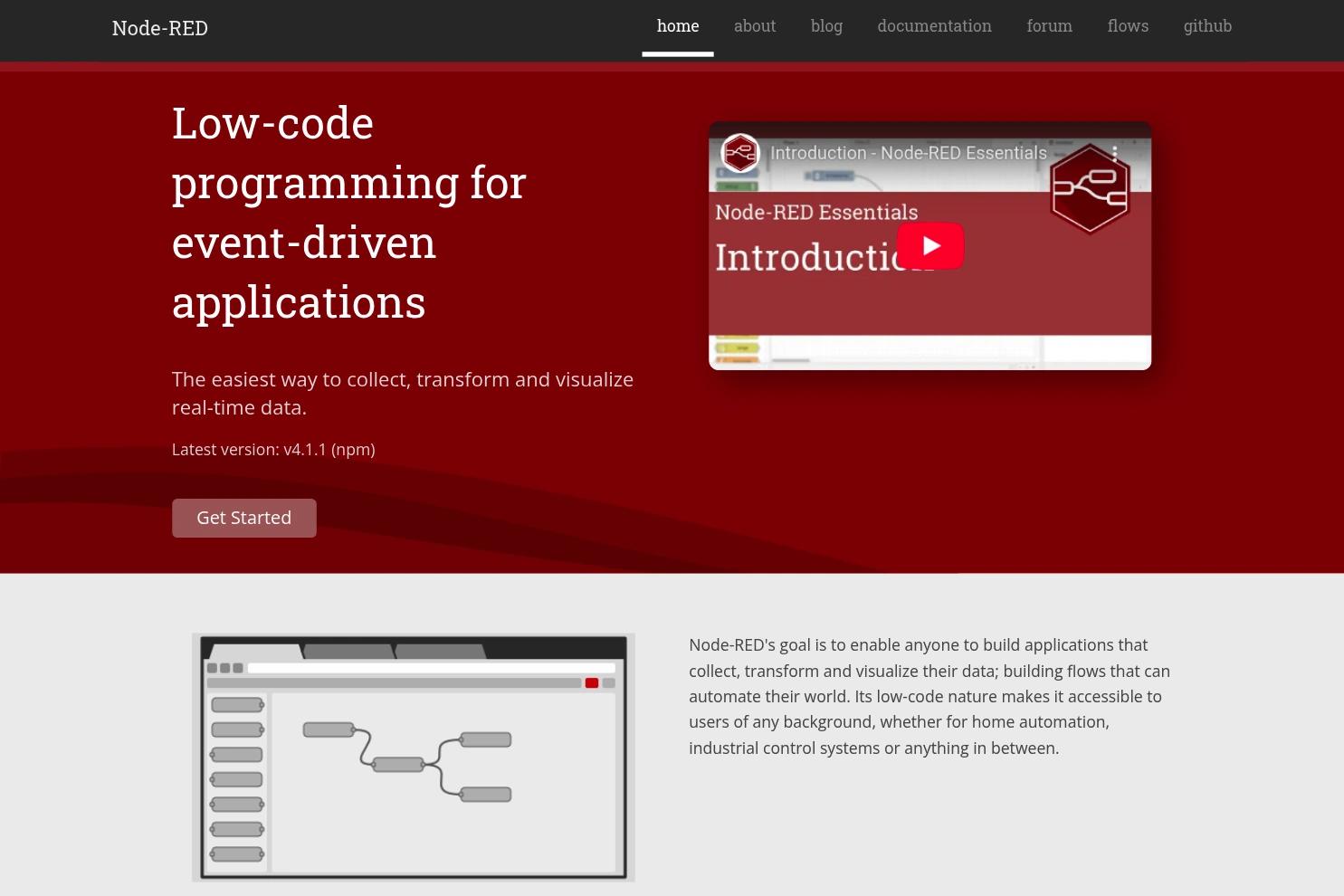Visit the forum link

pyautogui.click(x=1049, y=26)
